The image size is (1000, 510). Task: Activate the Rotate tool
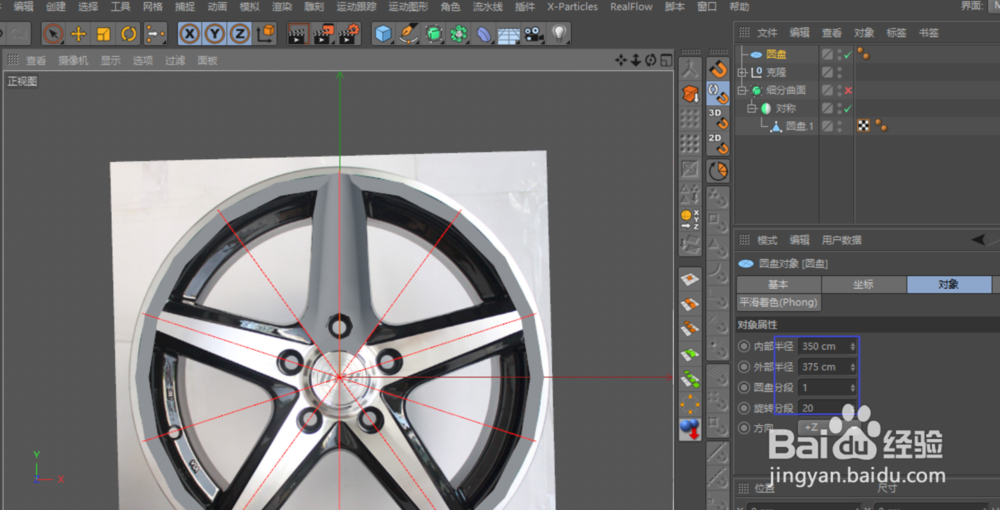129,34
